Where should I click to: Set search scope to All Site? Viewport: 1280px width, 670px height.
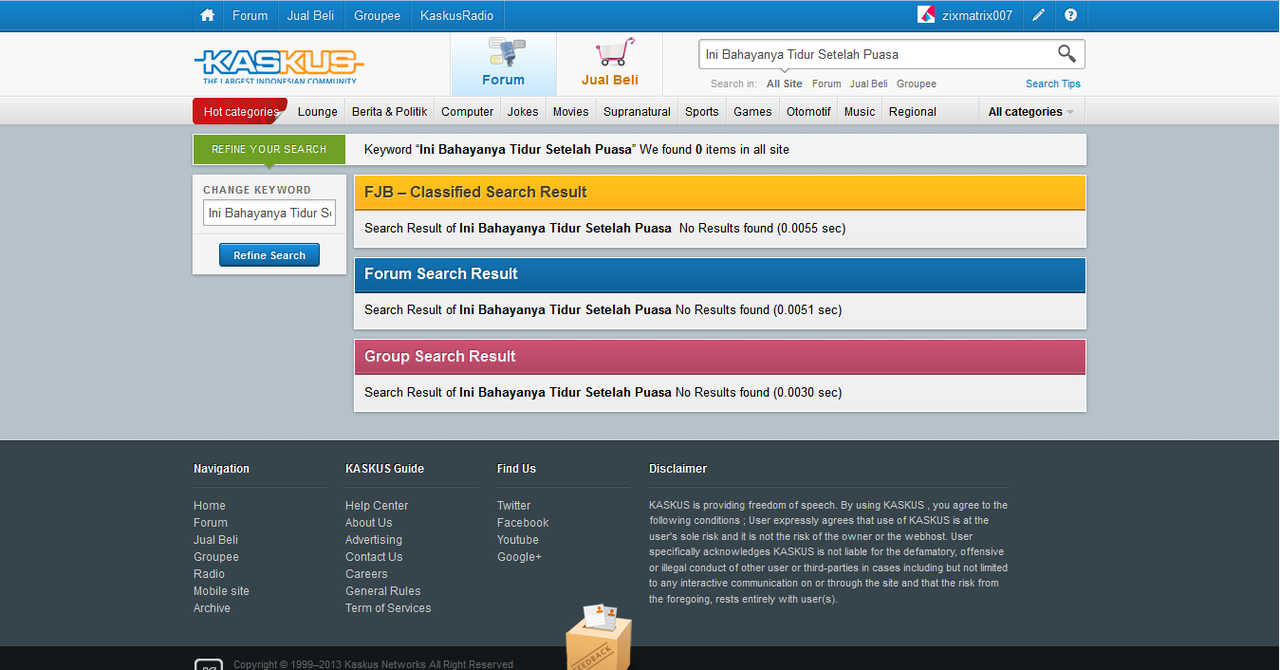pyautogui.click(x=785, y=84)
